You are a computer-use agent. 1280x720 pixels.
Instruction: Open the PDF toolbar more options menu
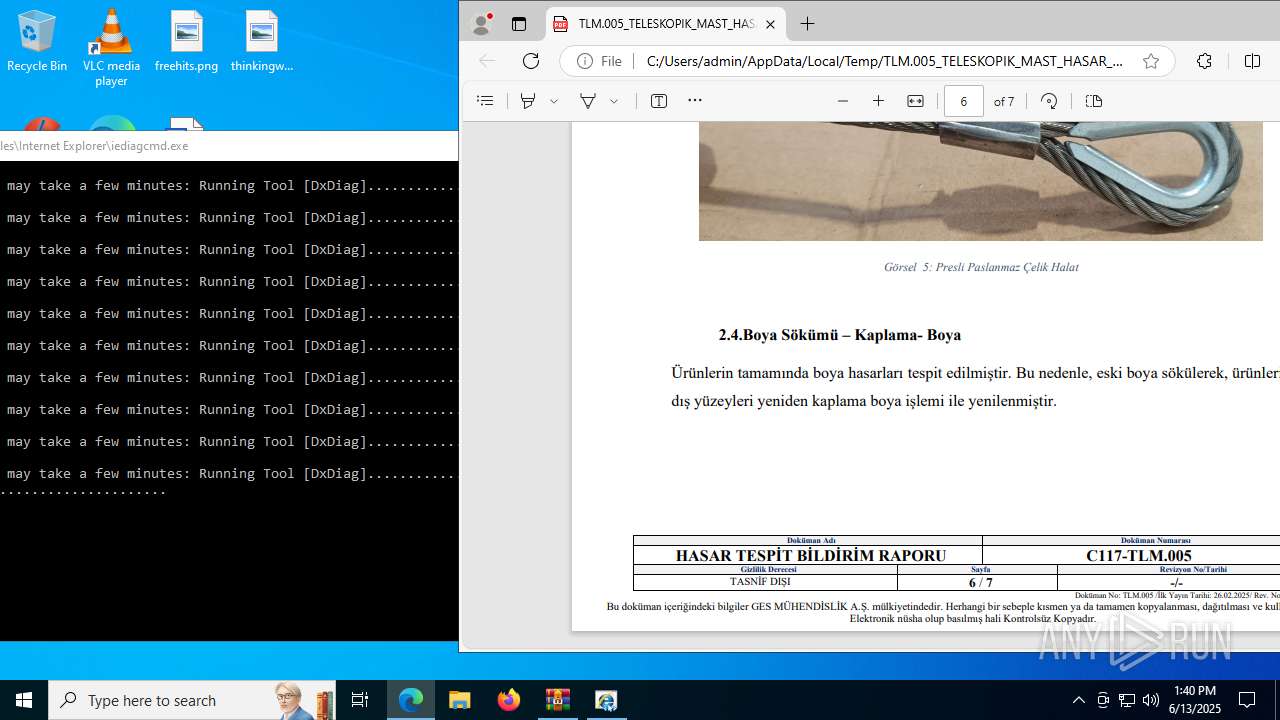tap(695, 101)
